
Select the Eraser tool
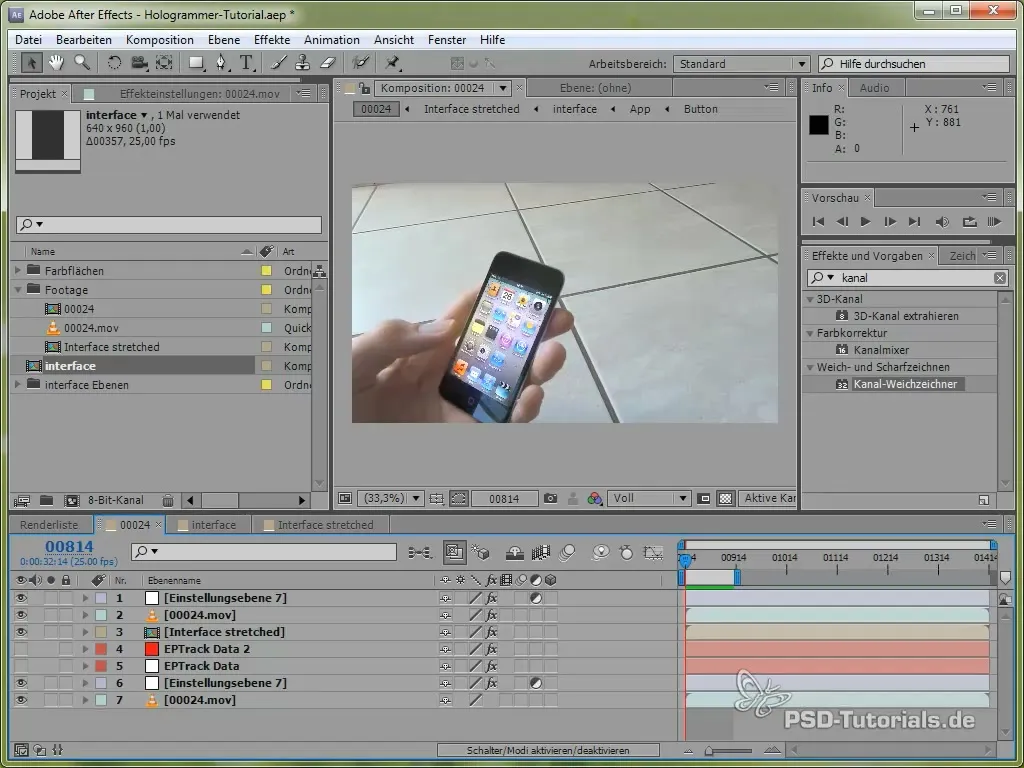point(328,63)
